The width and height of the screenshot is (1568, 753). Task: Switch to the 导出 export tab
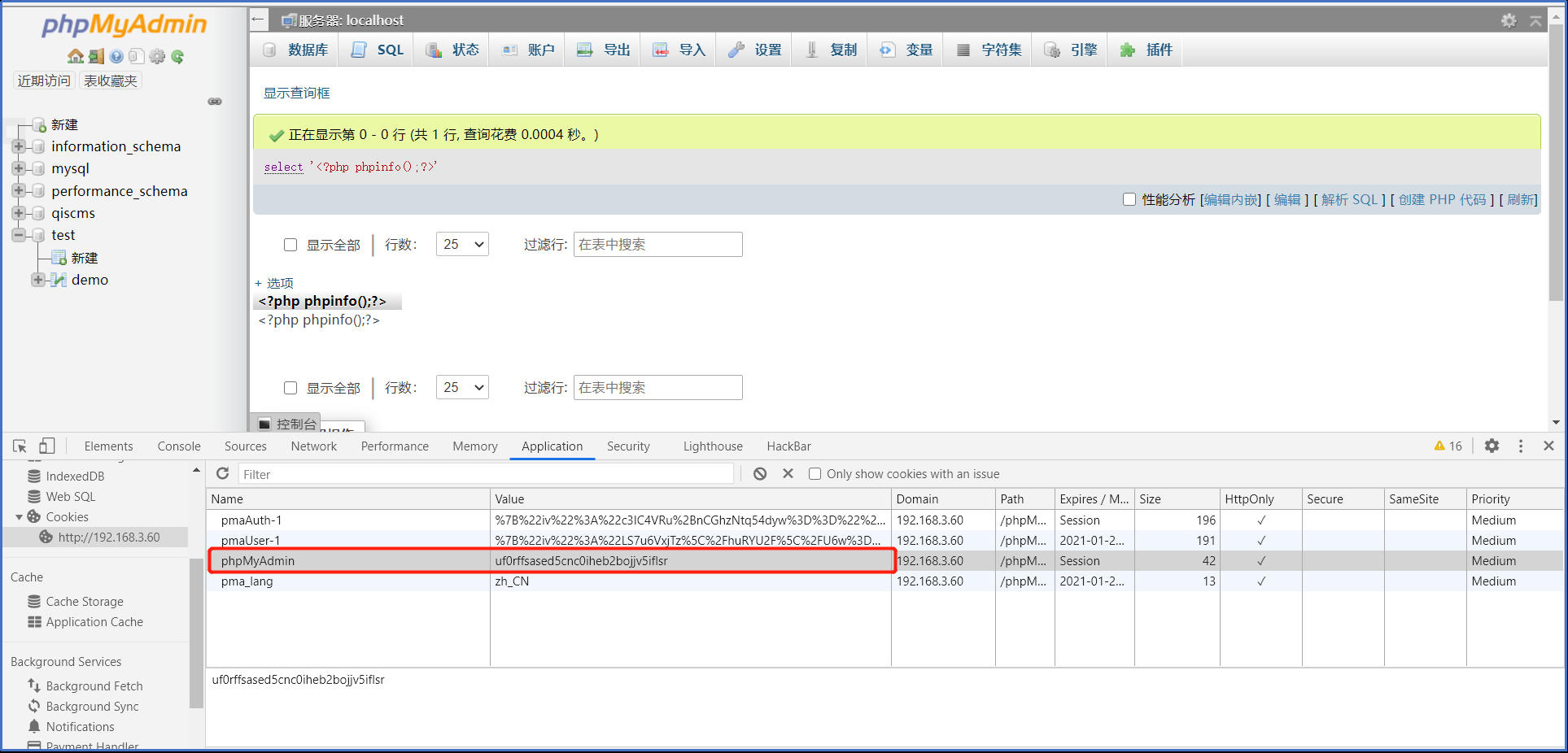(x=604, y=50)
